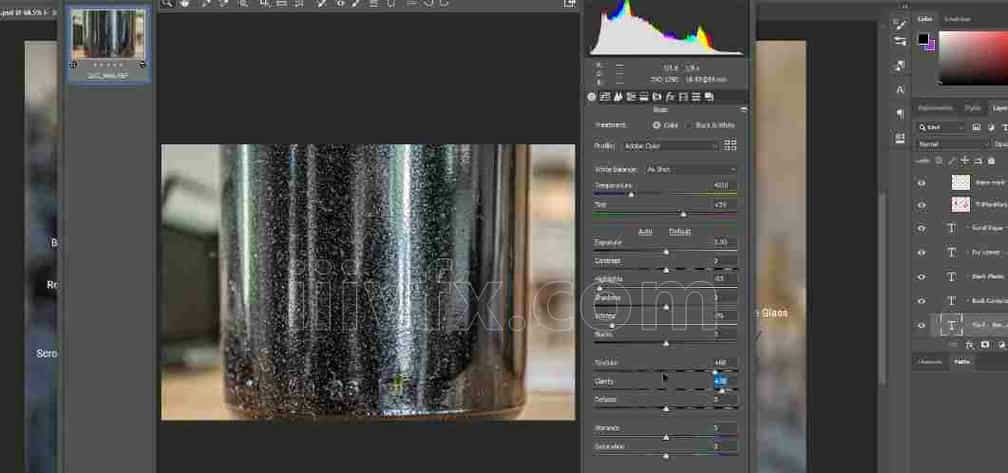The height and width of the screenshot is (473, 1008).
Task: Click the Exposure slider handle
Action: 666,252
